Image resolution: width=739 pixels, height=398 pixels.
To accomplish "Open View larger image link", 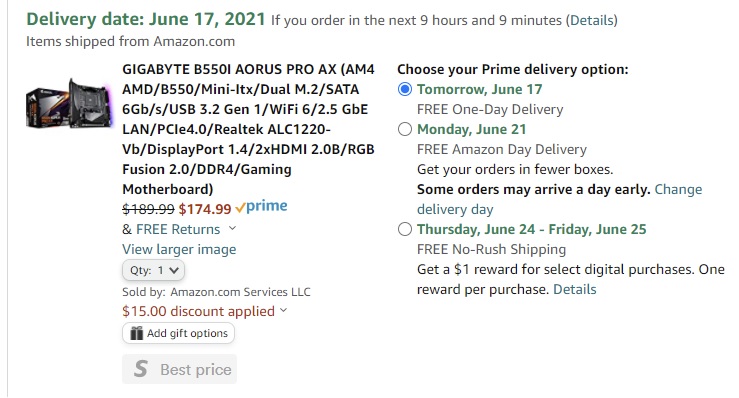I will pos(179,249).
